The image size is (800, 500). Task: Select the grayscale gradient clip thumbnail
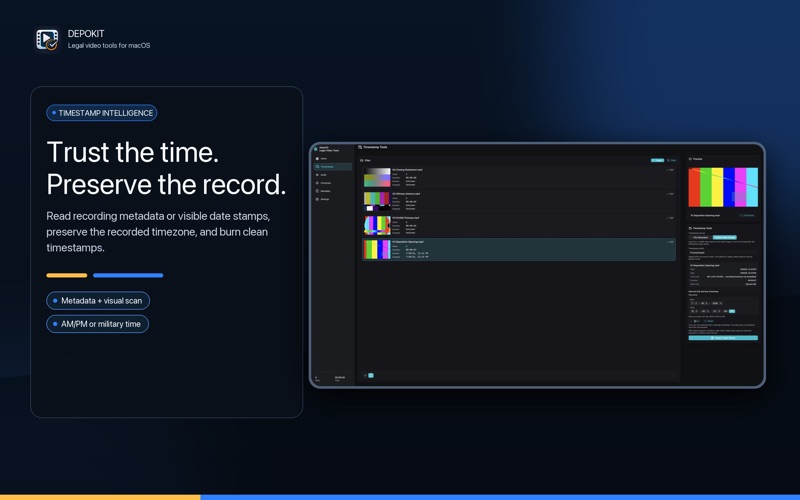[x=377, y=178]
